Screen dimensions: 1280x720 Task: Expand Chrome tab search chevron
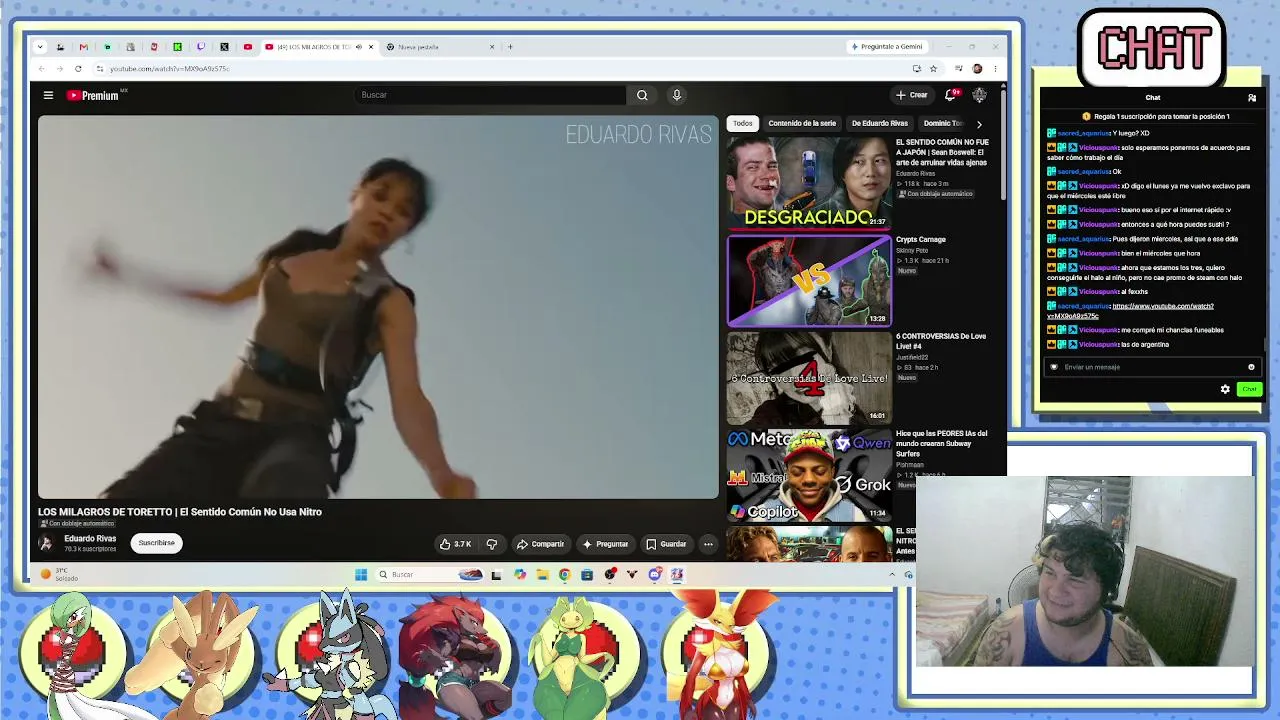(40, 47)
